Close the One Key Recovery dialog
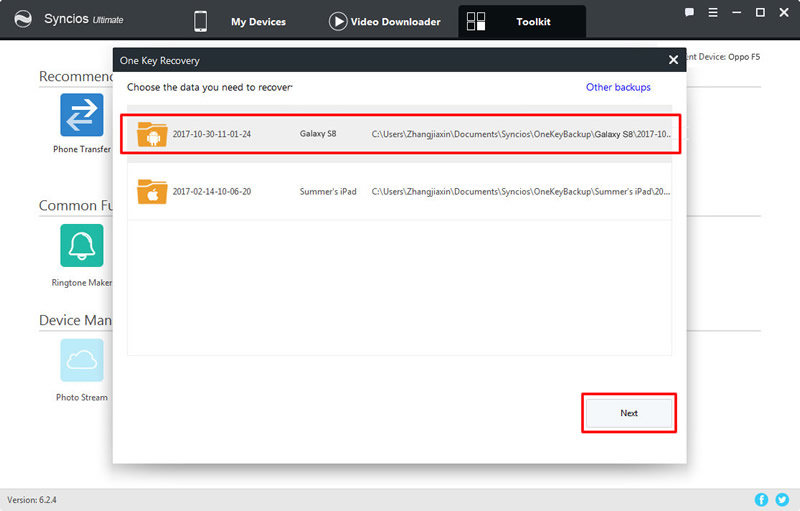Image resolution: width=800 pixels, height=511 pixels. coord(673,60)
